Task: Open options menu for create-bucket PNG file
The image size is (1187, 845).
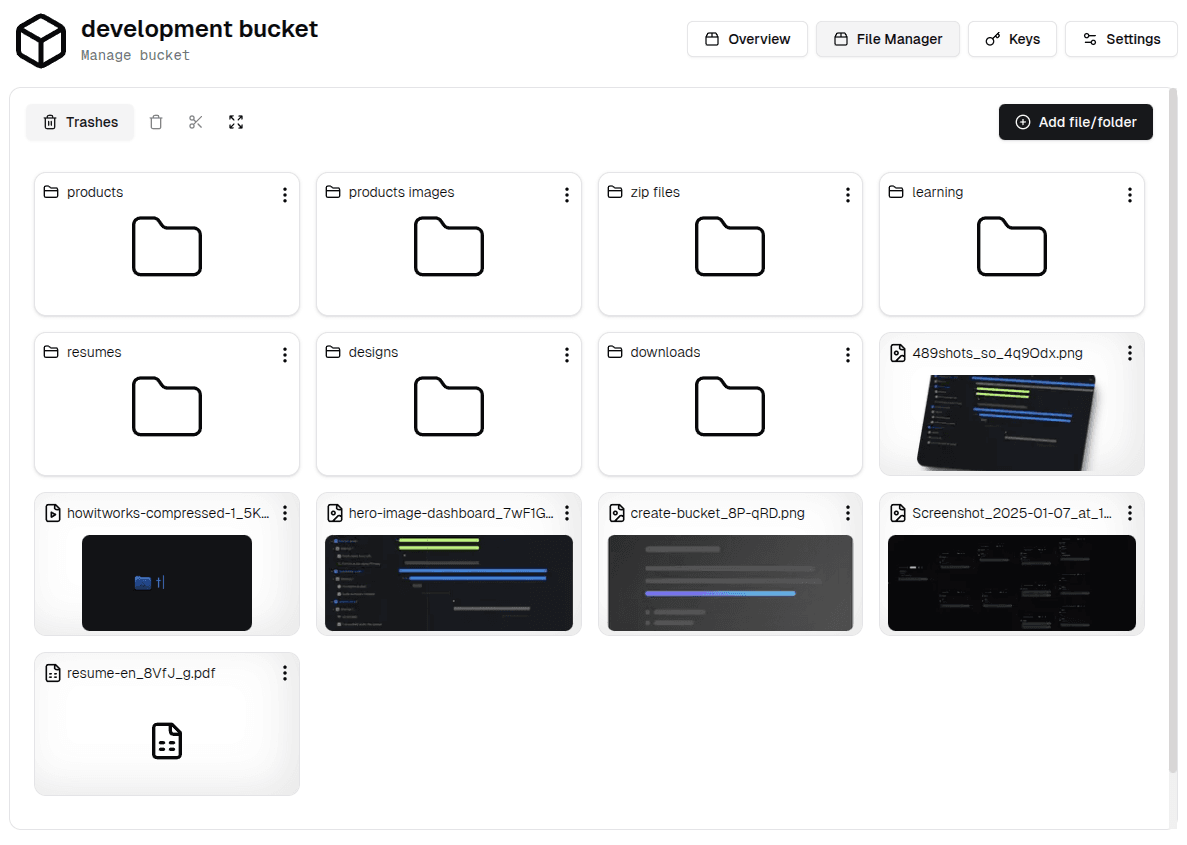Action: click(x=847, y=513)
